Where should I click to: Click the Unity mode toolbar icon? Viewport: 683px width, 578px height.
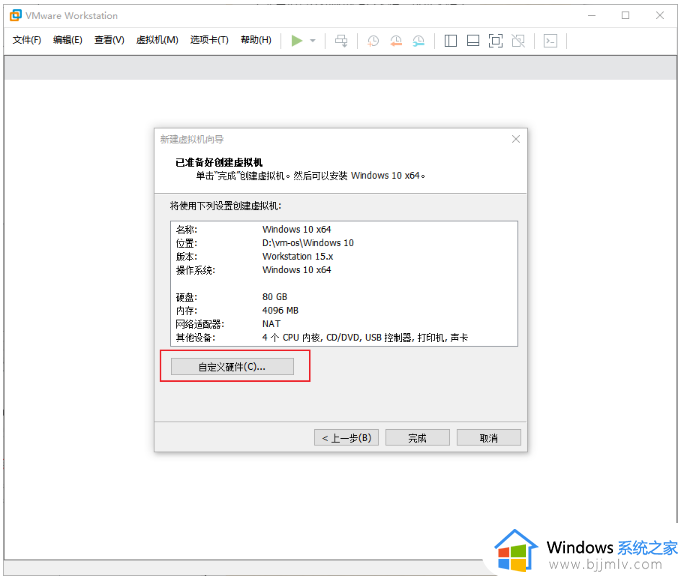[x=518, y=41]
